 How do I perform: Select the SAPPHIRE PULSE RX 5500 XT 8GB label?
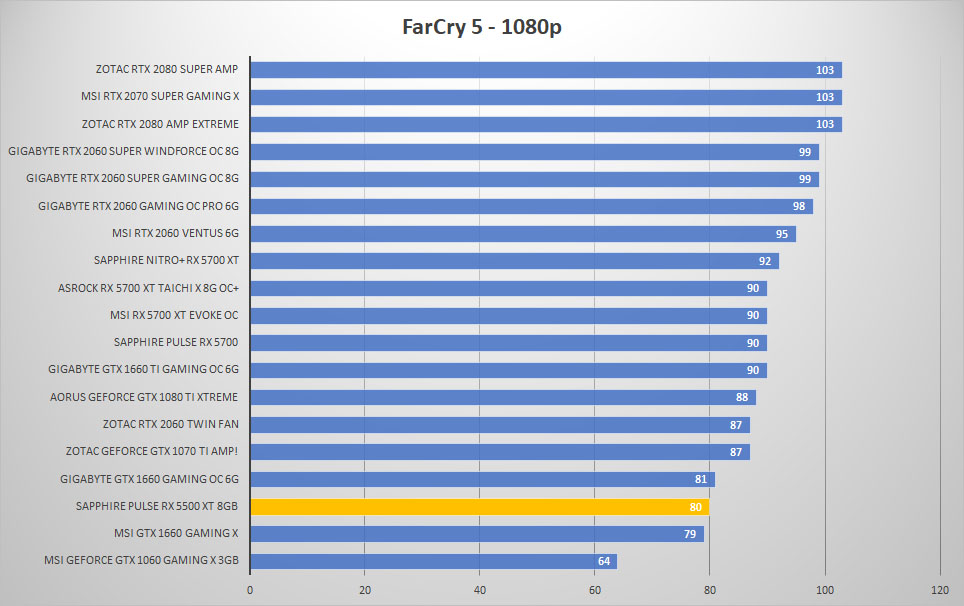[x=157, y=506]
